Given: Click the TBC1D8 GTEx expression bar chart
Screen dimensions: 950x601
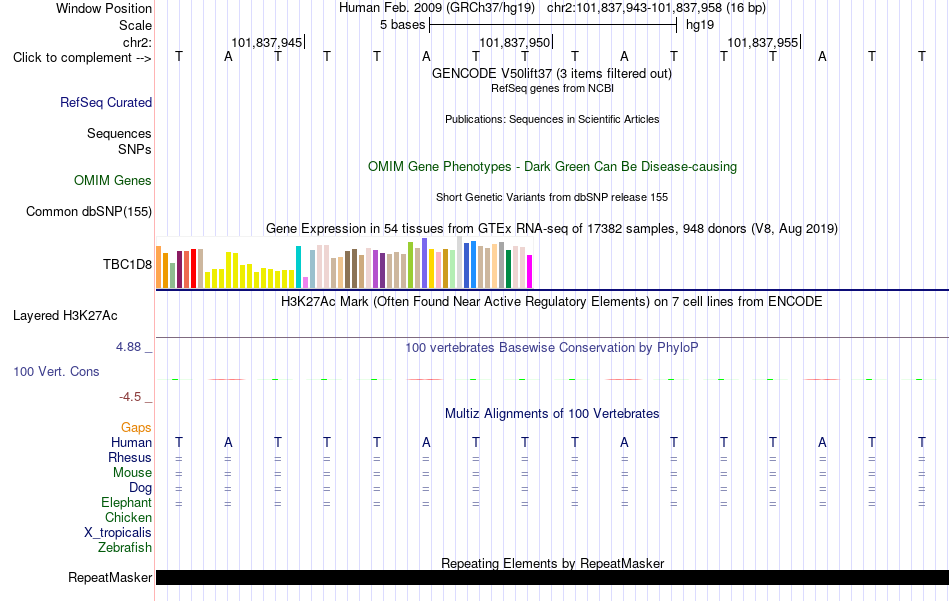Looking at the screenshot, I should point(344,262).
